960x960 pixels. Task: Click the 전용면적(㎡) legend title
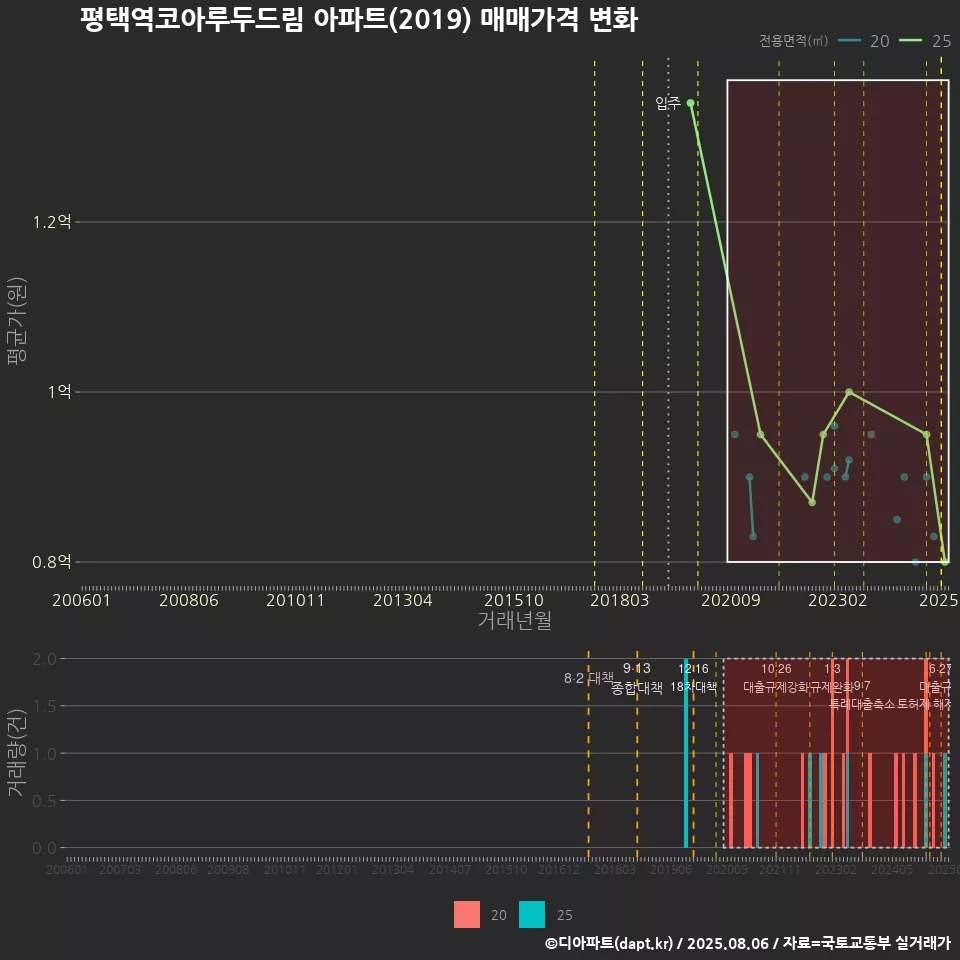coord(793,41)
